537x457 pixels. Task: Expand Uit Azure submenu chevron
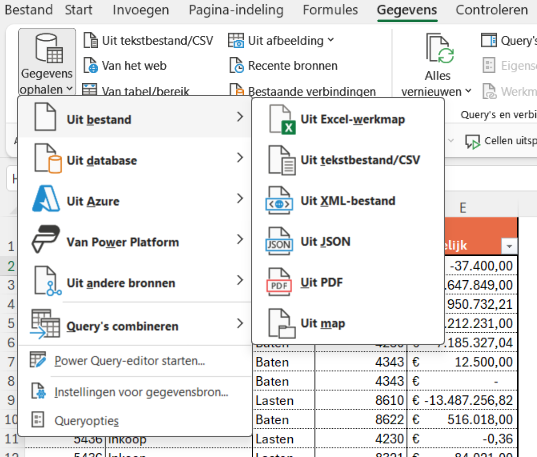tap(240, 198)
